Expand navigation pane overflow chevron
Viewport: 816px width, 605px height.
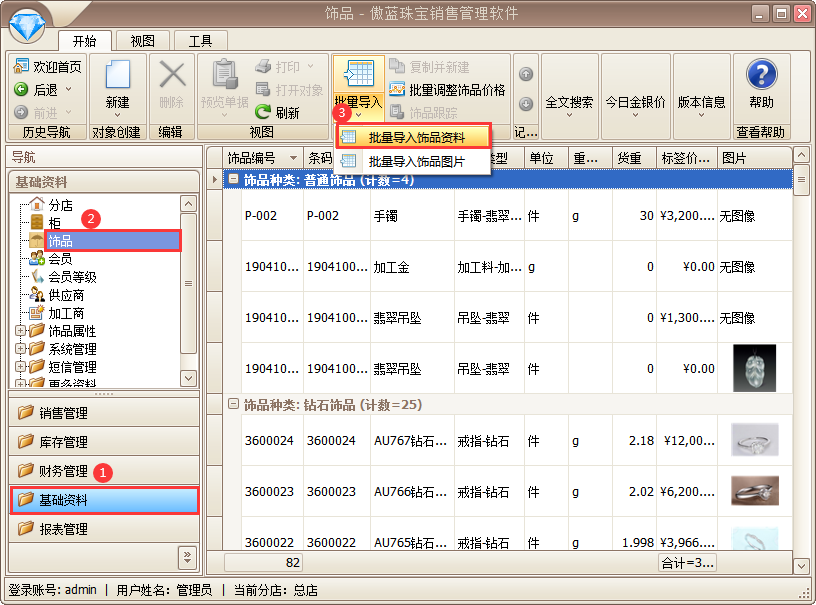click(x=187, y=557)
